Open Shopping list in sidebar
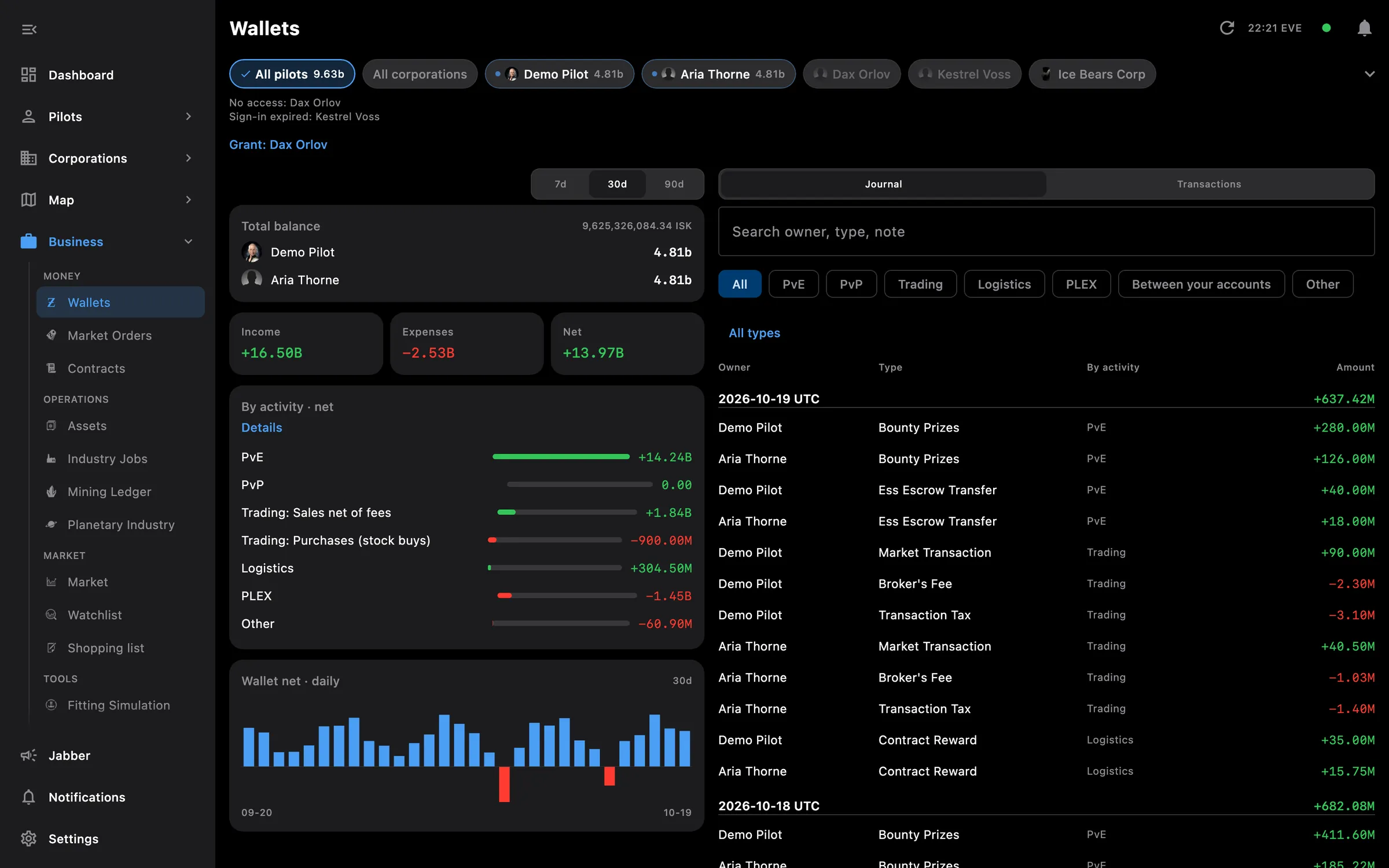Viewport: 1389px width, 868px height. tap(120, 648)
